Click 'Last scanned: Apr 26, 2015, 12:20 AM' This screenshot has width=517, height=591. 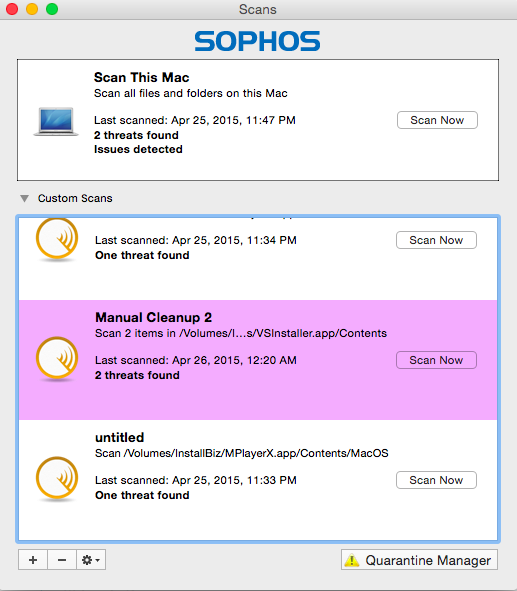coord(196,360)
